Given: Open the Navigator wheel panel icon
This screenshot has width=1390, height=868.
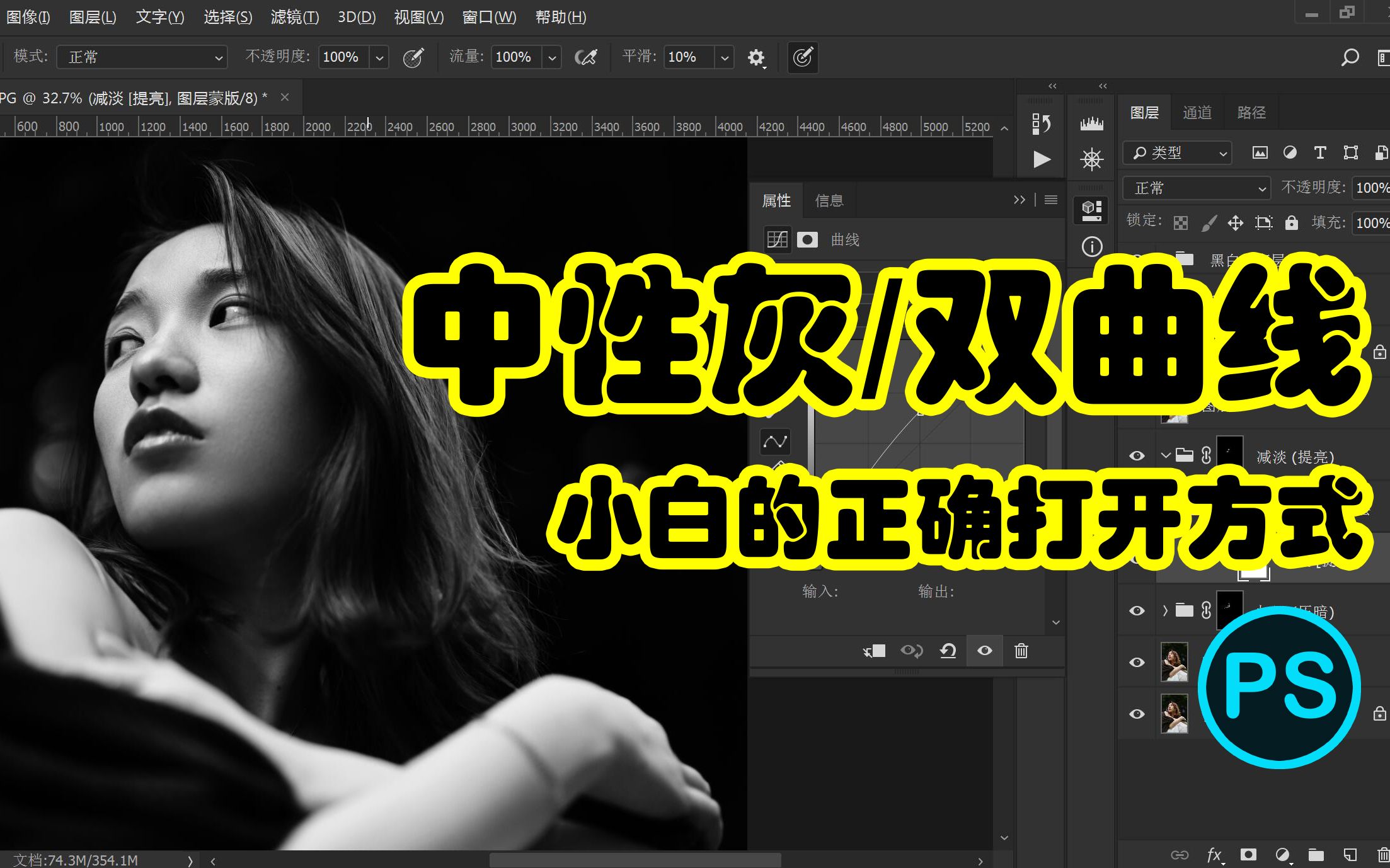Looking at the screenshot, I should click(1092, 159).
